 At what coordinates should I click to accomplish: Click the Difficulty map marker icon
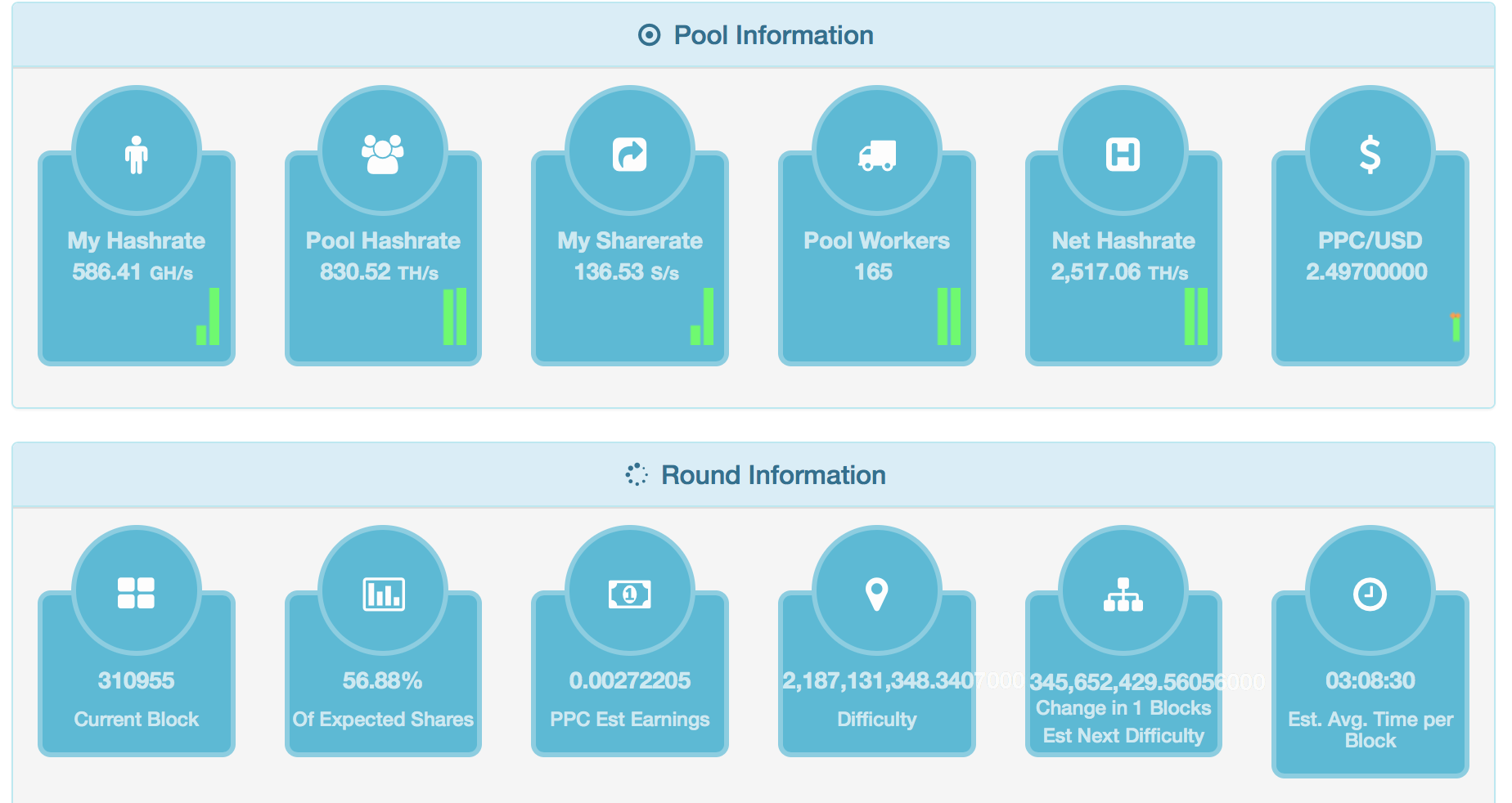click(877, 594)
